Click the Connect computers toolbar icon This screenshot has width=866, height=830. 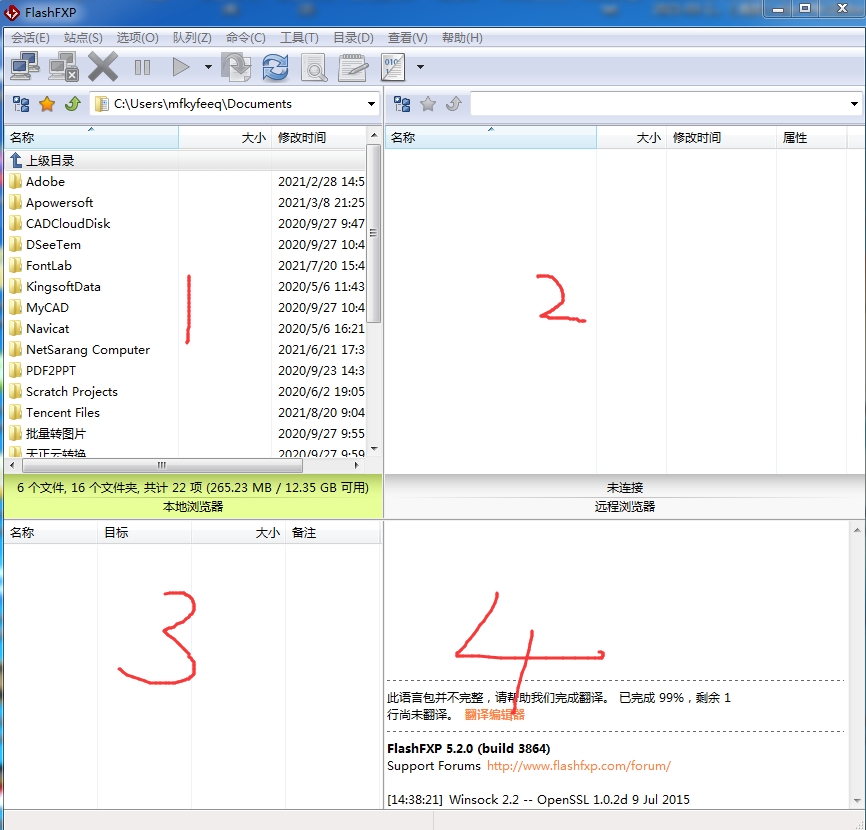pos(25,67)
